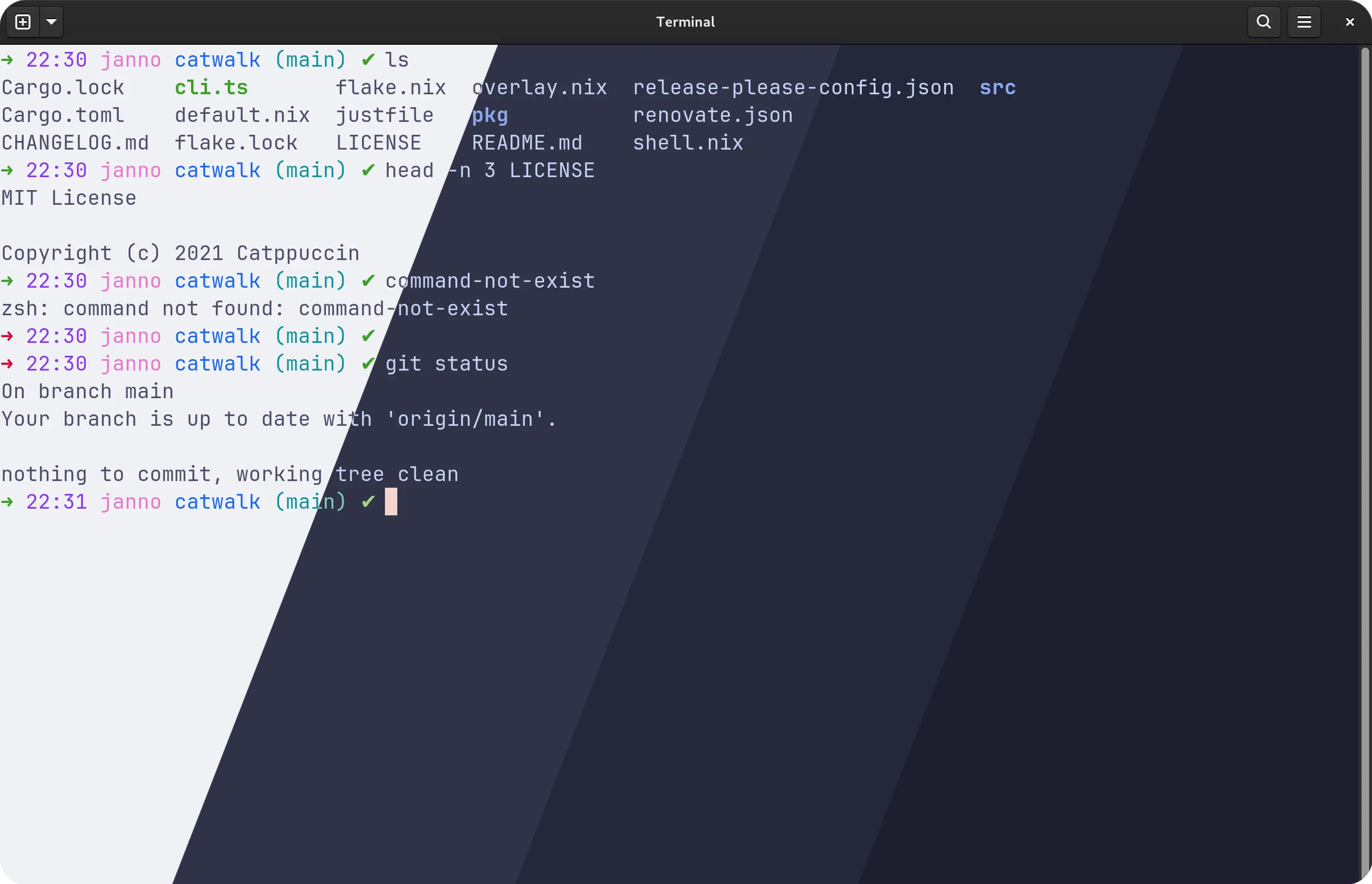Click the README.md file name
The image size is (1372, 884).
pos(527,143)
